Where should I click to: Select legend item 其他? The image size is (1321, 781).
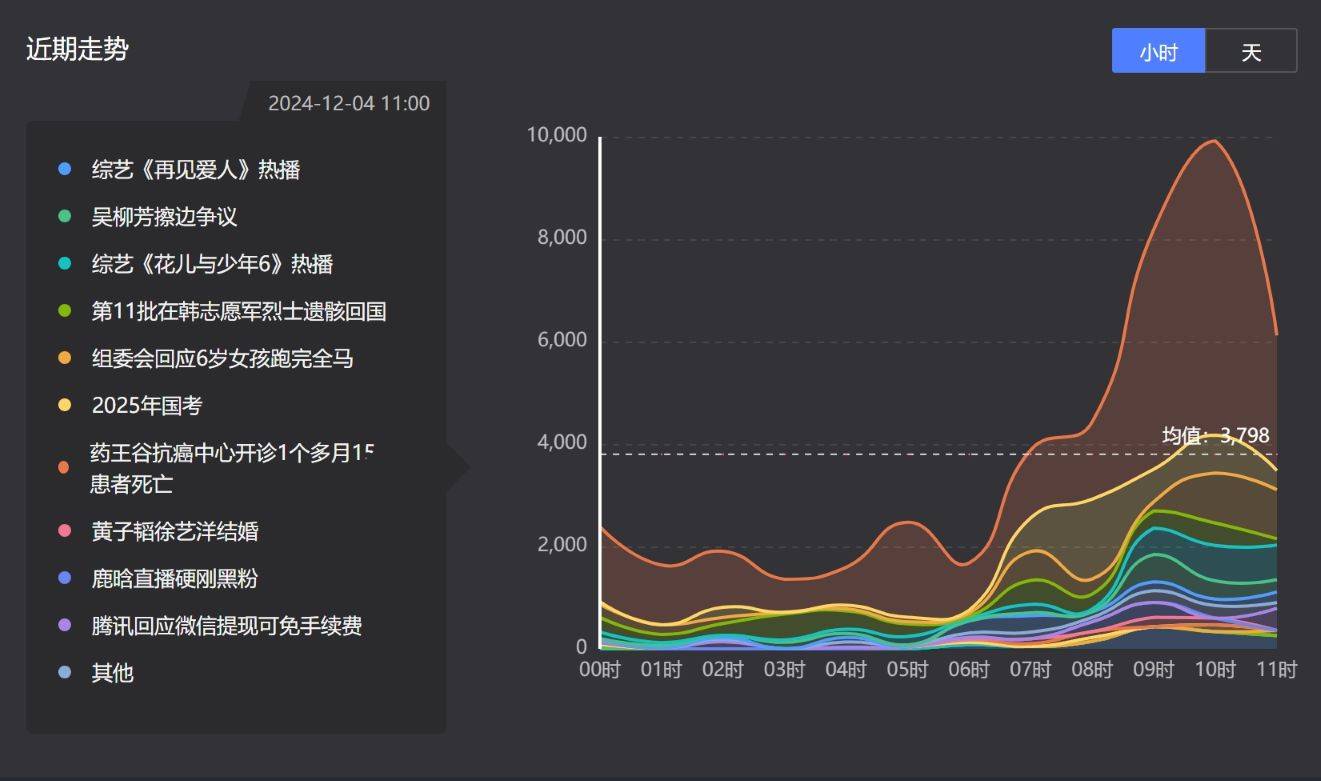click(x=112, y=673)
